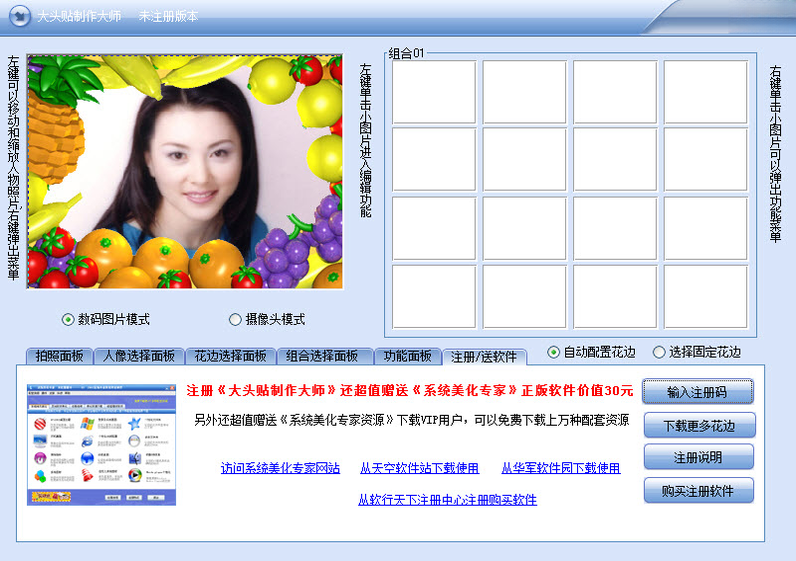This screenshot has height=561, width=796.
Task: Click the 系统美化专家 software screenshot thumbnail
Action: [x=101, y=445]
